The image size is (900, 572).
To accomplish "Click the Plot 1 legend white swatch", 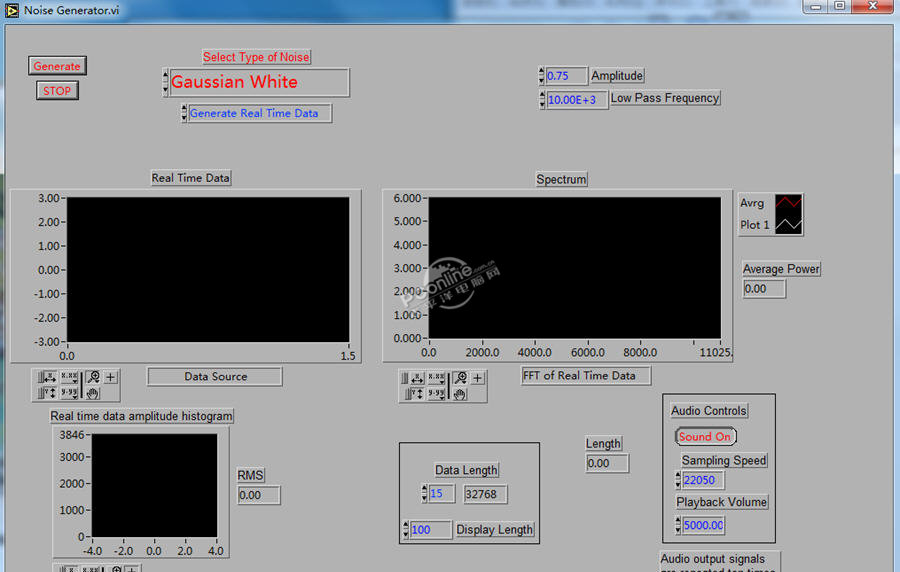I will pyautogui.click(x=789, y=225).
